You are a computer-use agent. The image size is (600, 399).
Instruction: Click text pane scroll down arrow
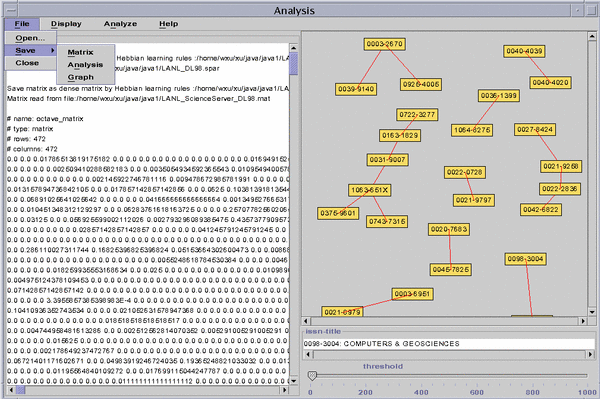[x=293, y=381]
